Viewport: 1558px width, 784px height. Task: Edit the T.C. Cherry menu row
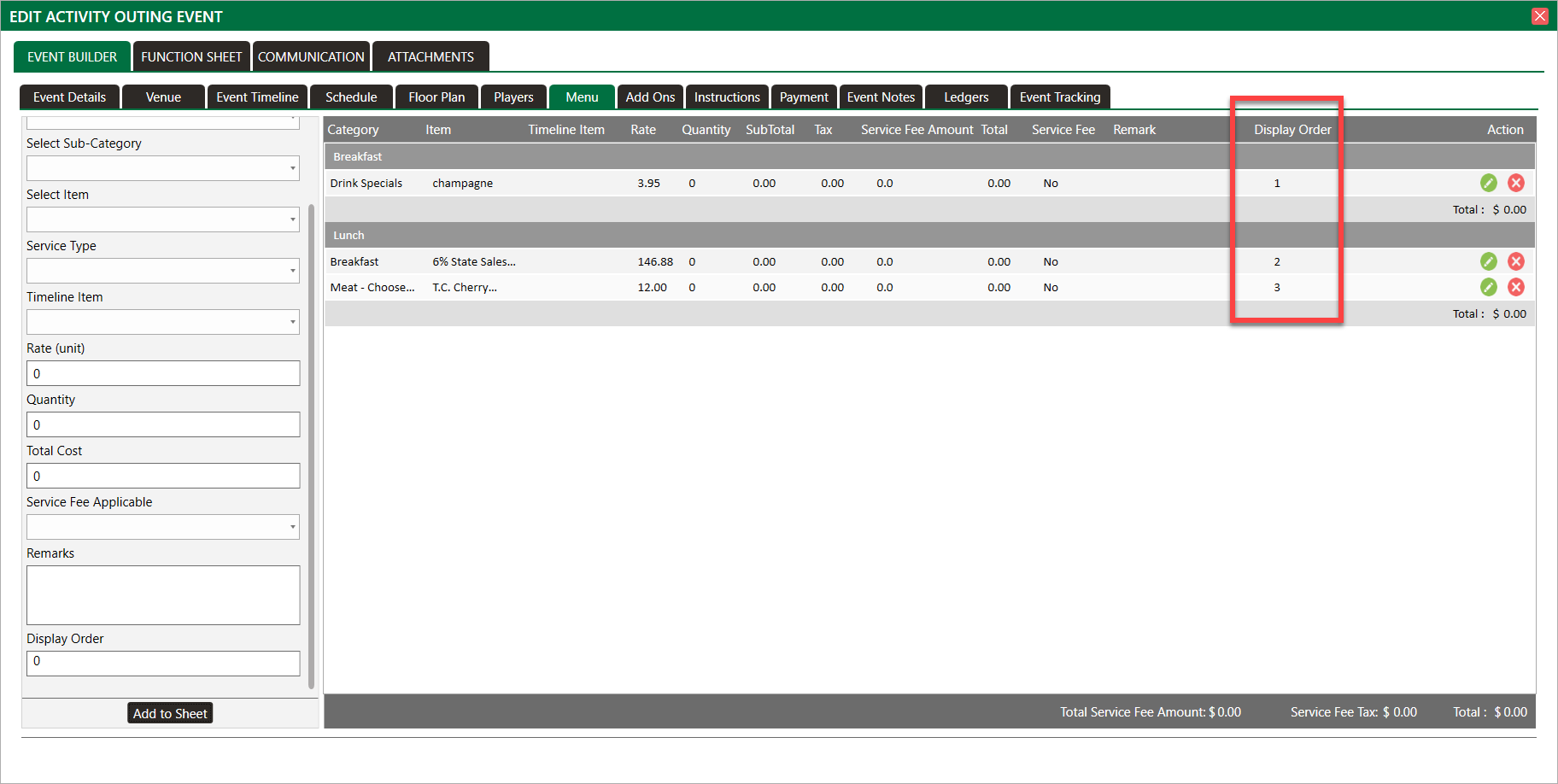(x=1488, y=287)
